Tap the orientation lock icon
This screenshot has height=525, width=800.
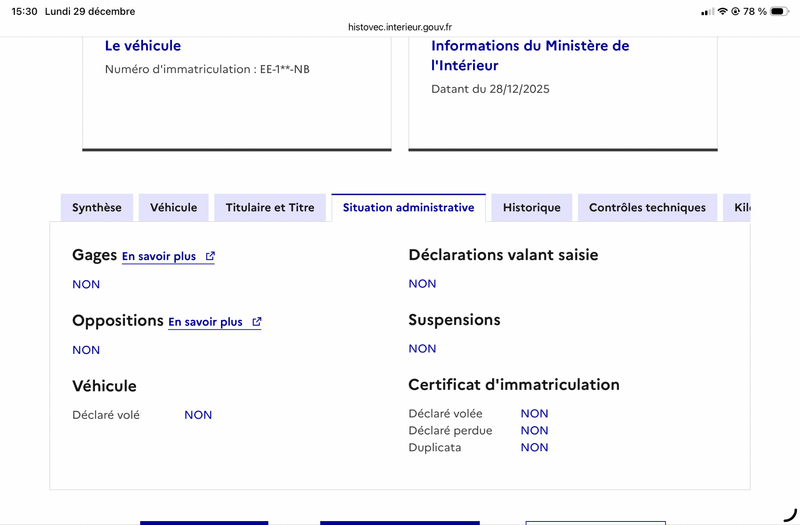tap(736, 11)
